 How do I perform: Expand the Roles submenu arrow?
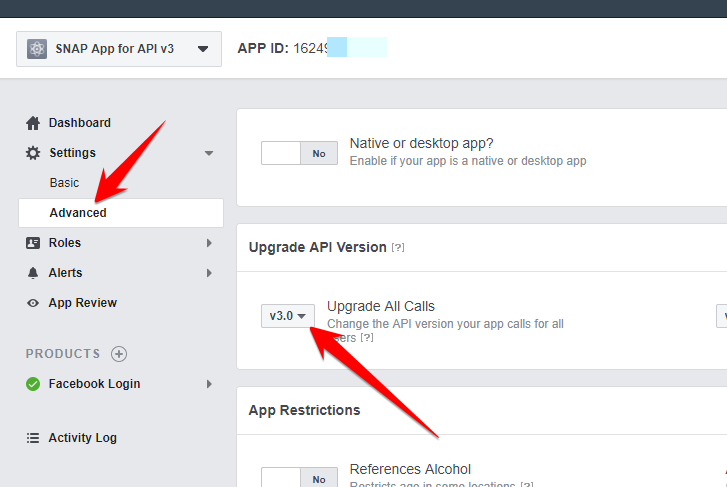[x=209, y=243]
